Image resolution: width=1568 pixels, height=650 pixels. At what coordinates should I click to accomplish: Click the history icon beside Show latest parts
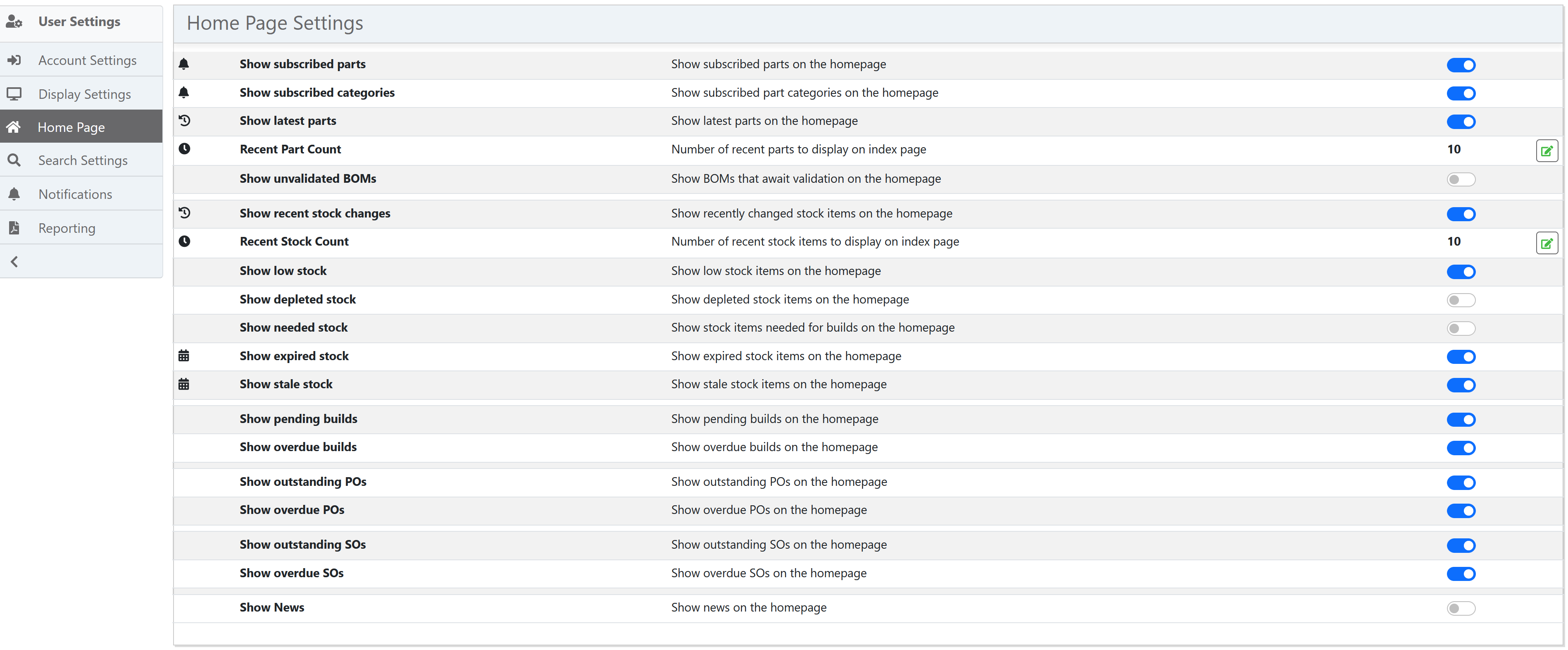point(184,121)
